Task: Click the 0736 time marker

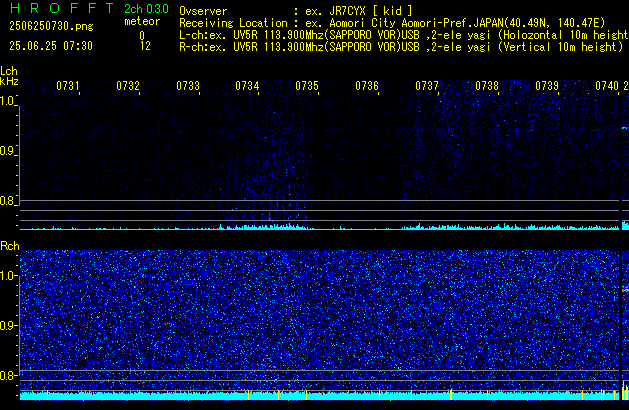Action: tap(367, 86)
